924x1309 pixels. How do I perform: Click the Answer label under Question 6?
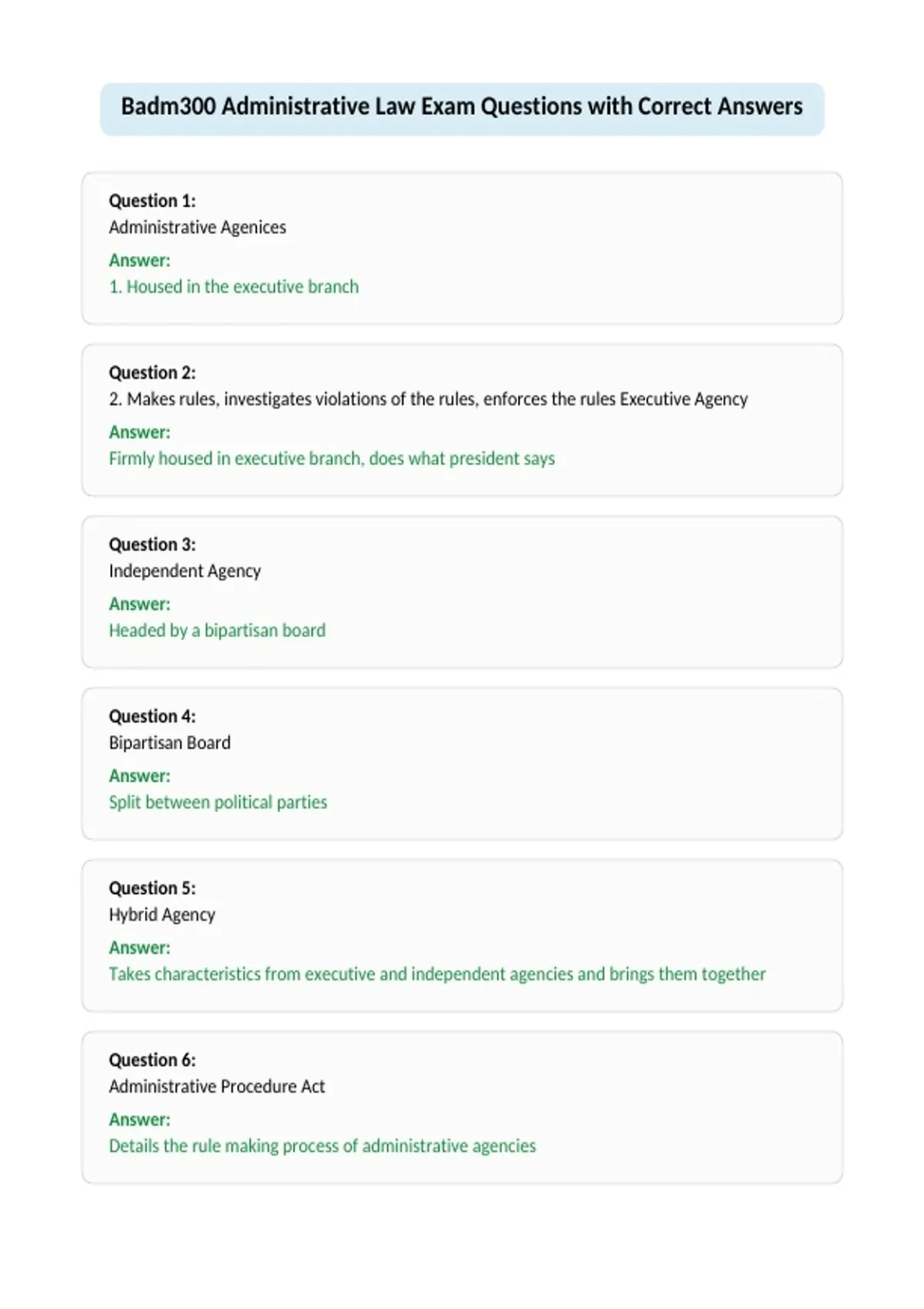click(x=139, y=1119)
